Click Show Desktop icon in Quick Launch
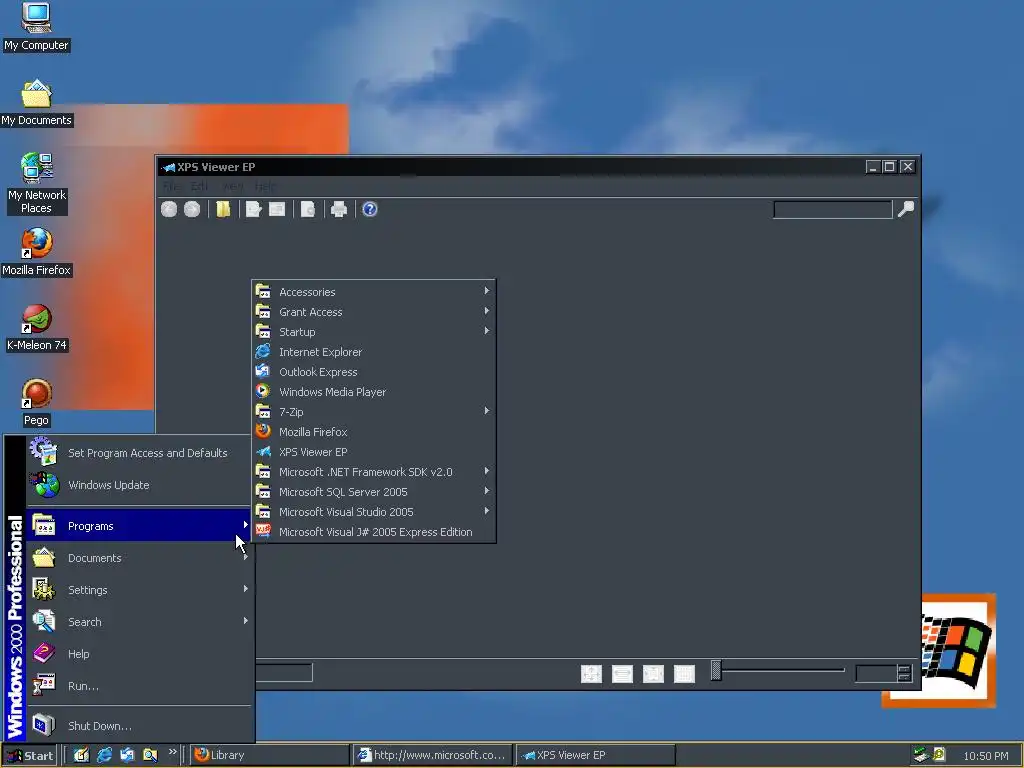Image resolution: width=1024 pixels, height=768 pixels. [81, 755]
